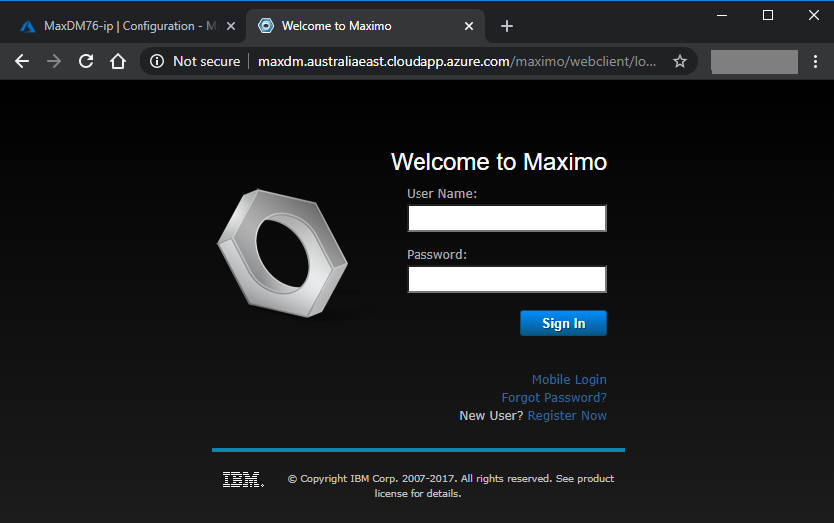Focus the User Name field

click(507, 218)
